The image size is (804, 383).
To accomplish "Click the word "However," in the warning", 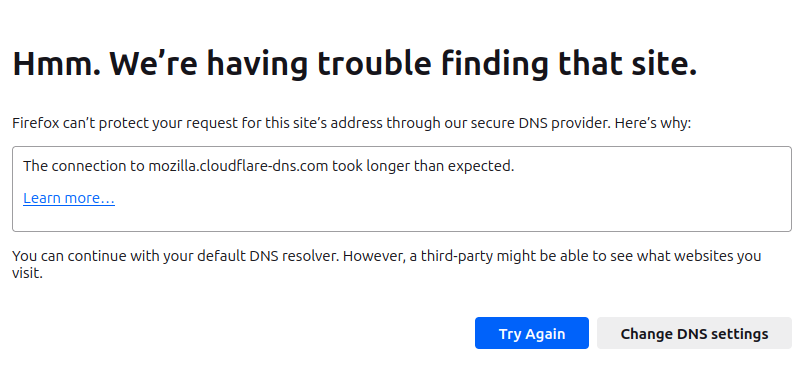I will tap(372, 256).
